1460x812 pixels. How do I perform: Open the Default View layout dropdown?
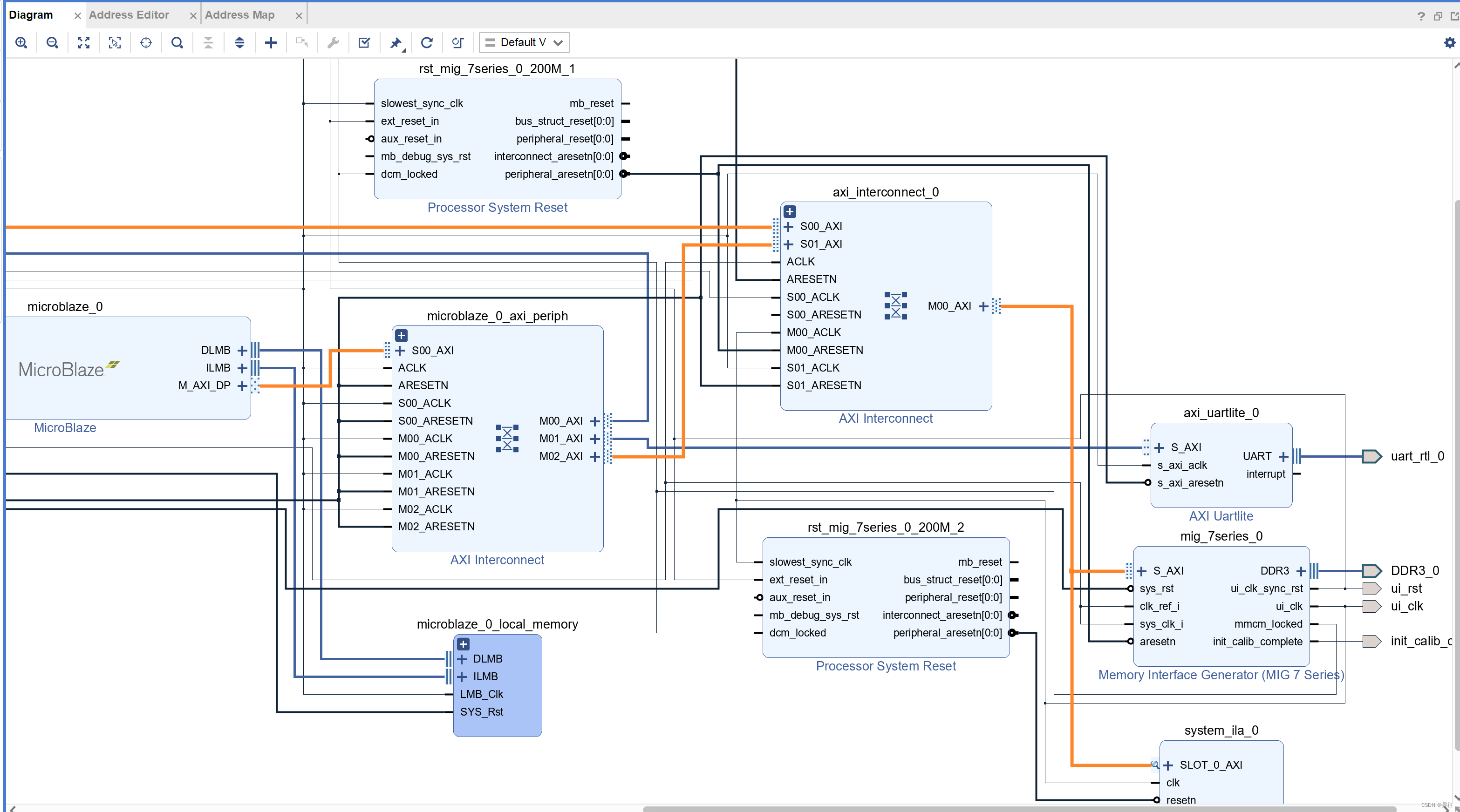coord(523,42)
